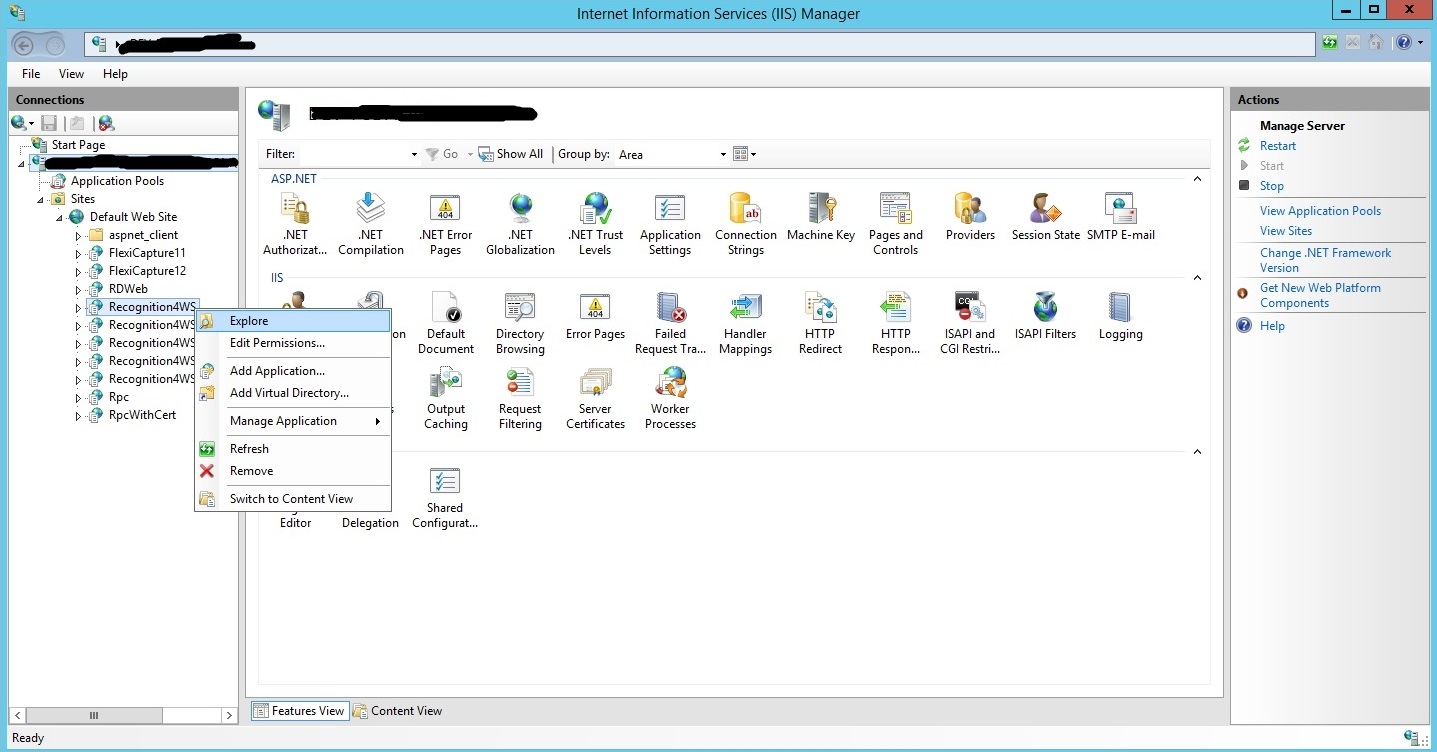Viewport: 1437px width, 752px height.
Task: Open the SMTP E-mail feature
Action: pyautogui.click(x=1120, y=218)
